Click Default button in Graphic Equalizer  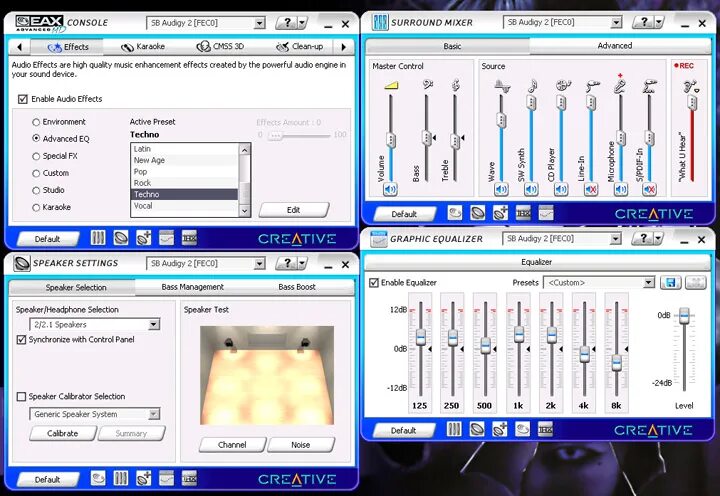(x=404, y=431)
